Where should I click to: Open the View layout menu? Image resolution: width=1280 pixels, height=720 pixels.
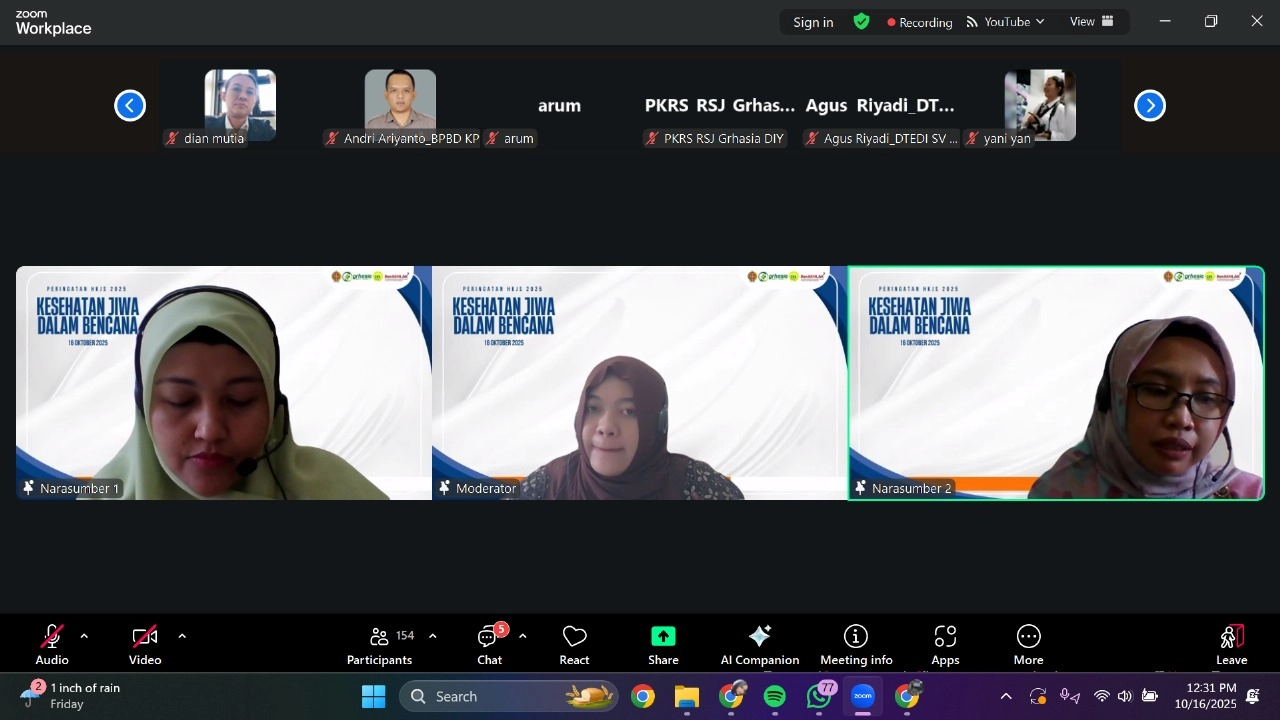1091,22
